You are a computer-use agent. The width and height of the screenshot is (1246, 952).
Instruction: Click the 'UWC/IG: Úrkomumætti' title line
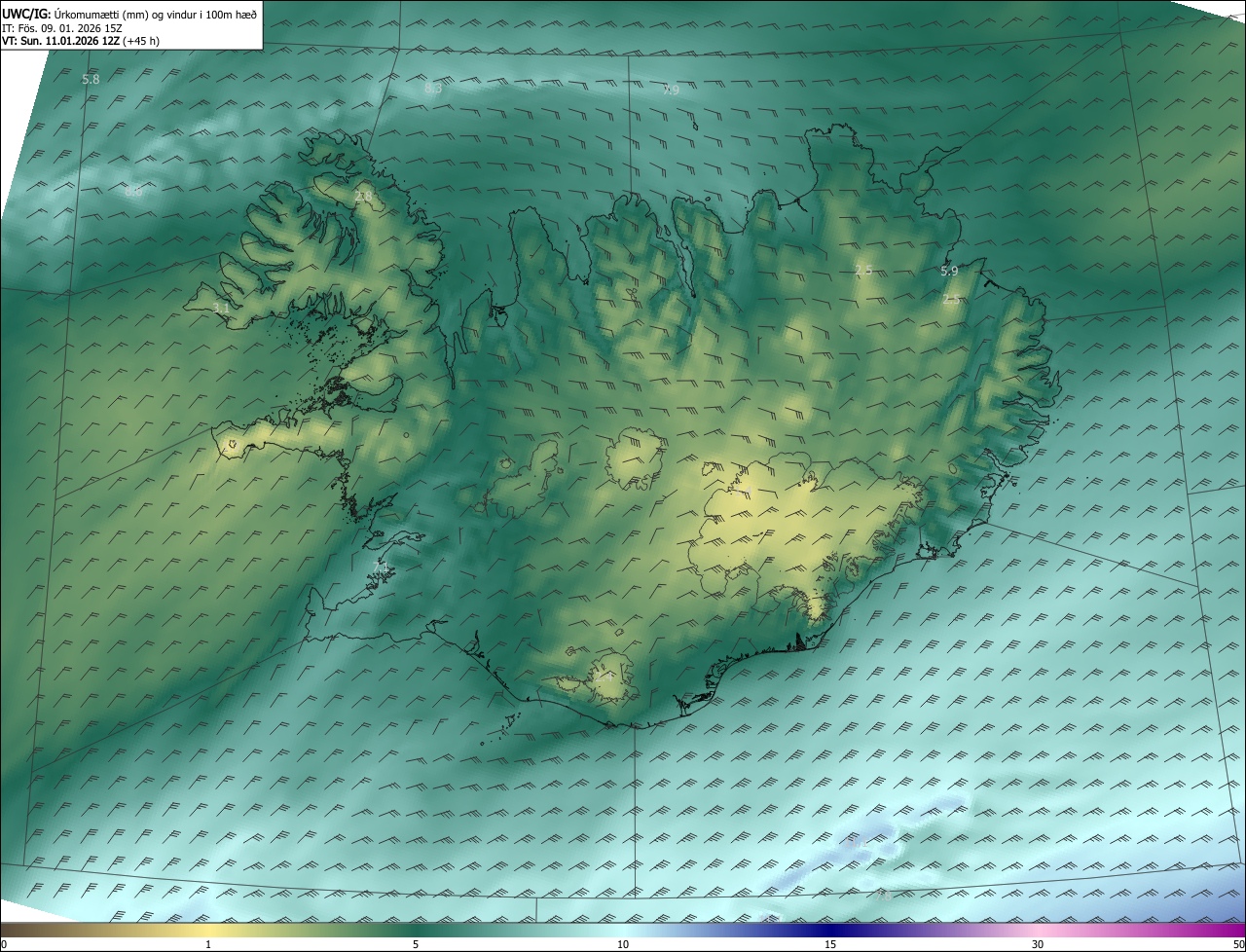point(129,14)
